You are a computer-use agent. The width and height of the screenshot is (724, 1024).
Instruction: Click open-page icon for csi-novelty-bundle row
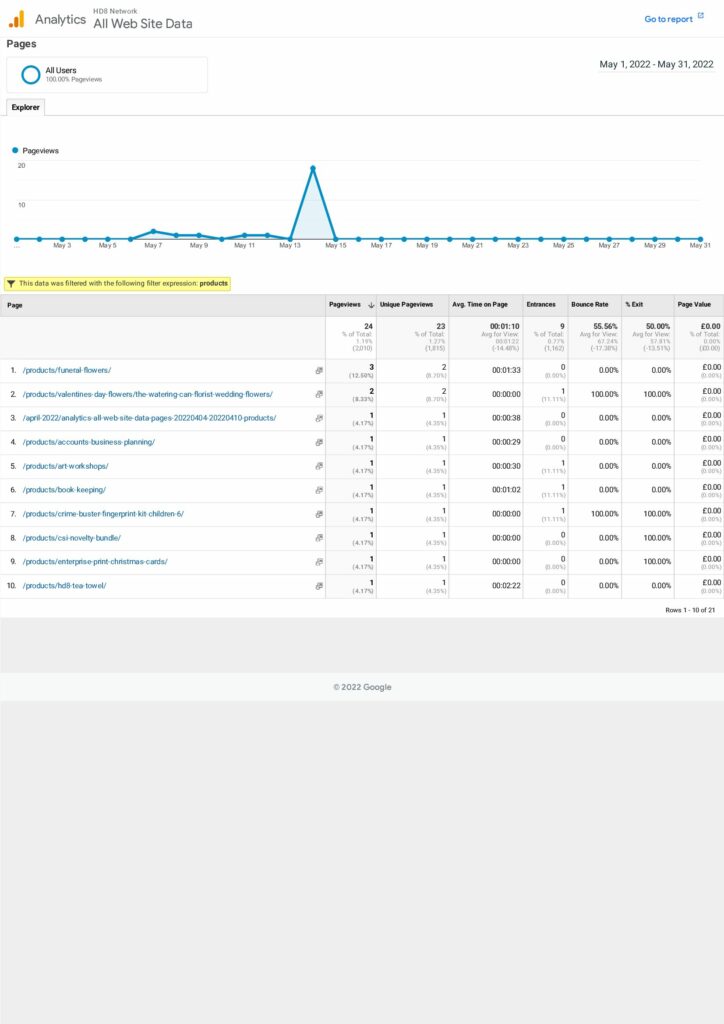319,538
